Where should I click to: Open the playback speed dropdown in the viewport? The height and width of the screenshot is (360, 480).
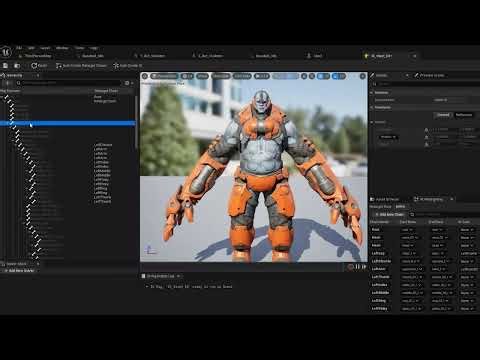tap(262, 76)
